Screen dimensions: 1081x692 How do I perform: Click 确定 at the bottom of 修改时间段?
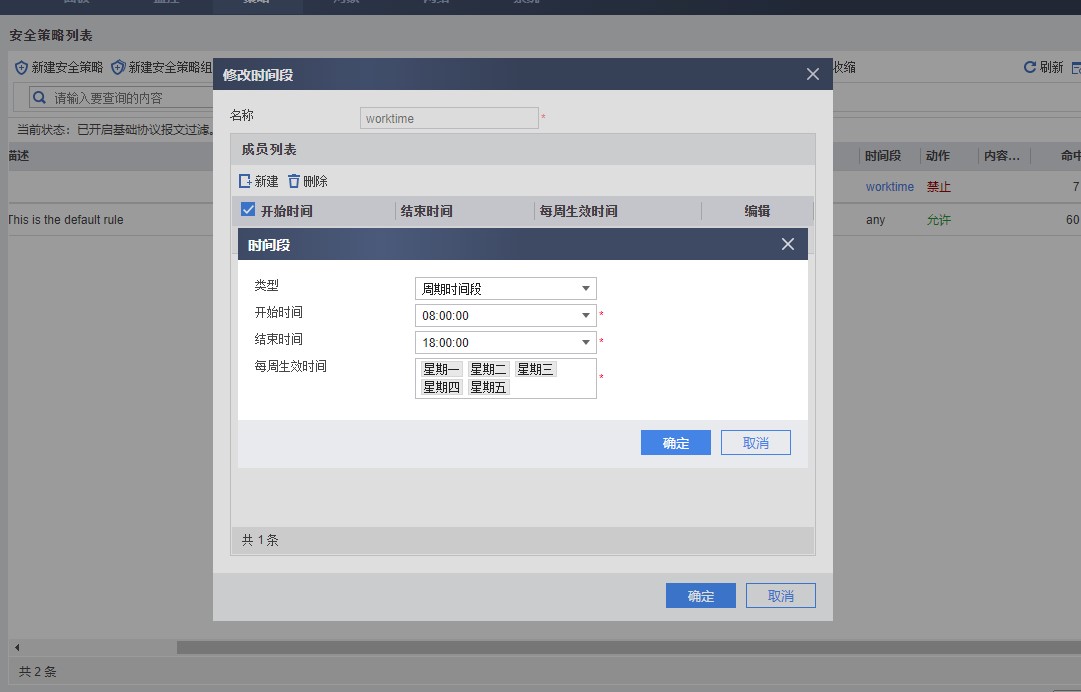[700, 596]
